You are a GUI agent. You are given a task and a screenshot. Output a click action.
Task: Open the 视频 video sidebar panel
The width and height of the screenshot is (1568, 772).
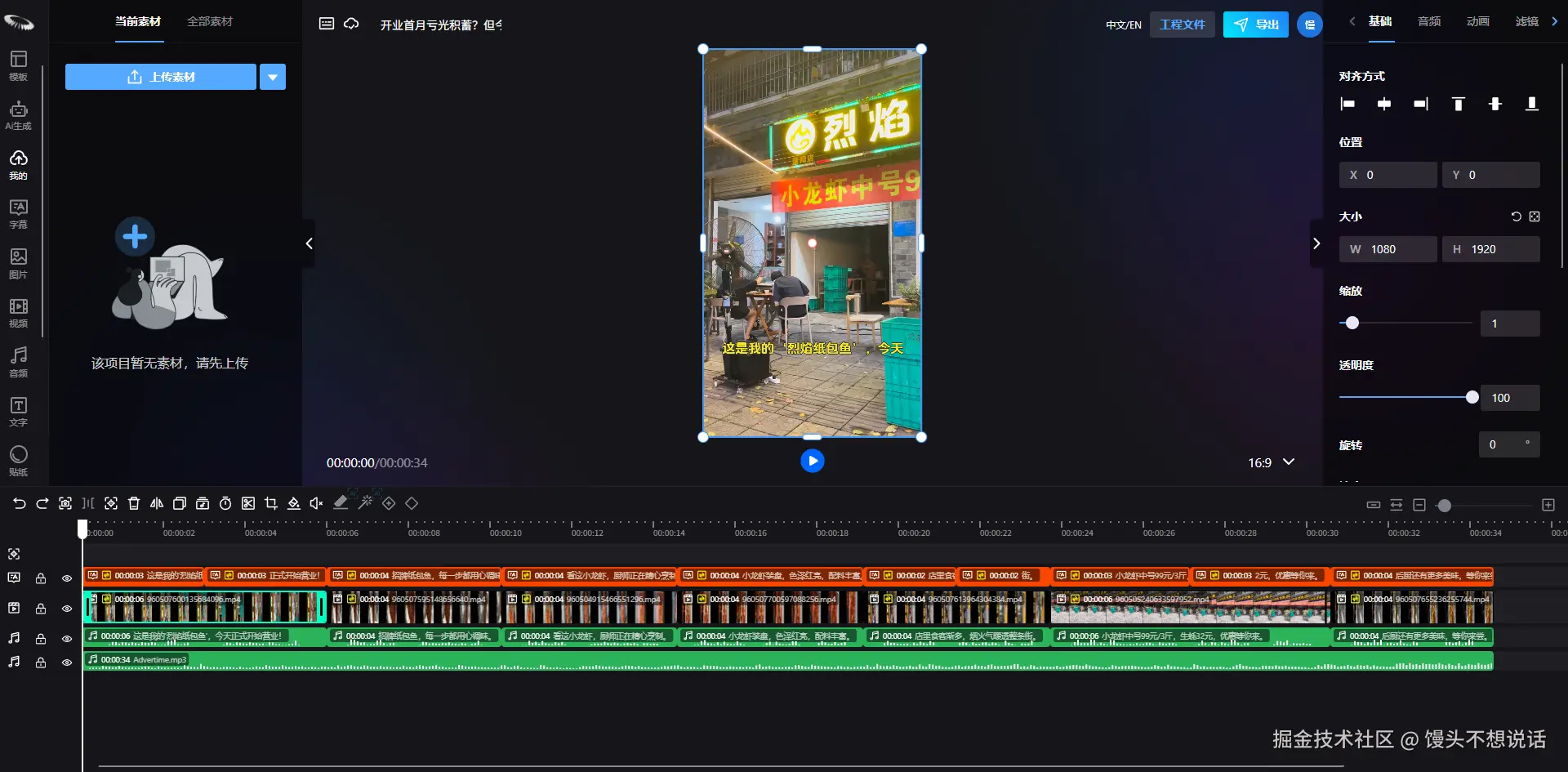(x=18, y=313)
